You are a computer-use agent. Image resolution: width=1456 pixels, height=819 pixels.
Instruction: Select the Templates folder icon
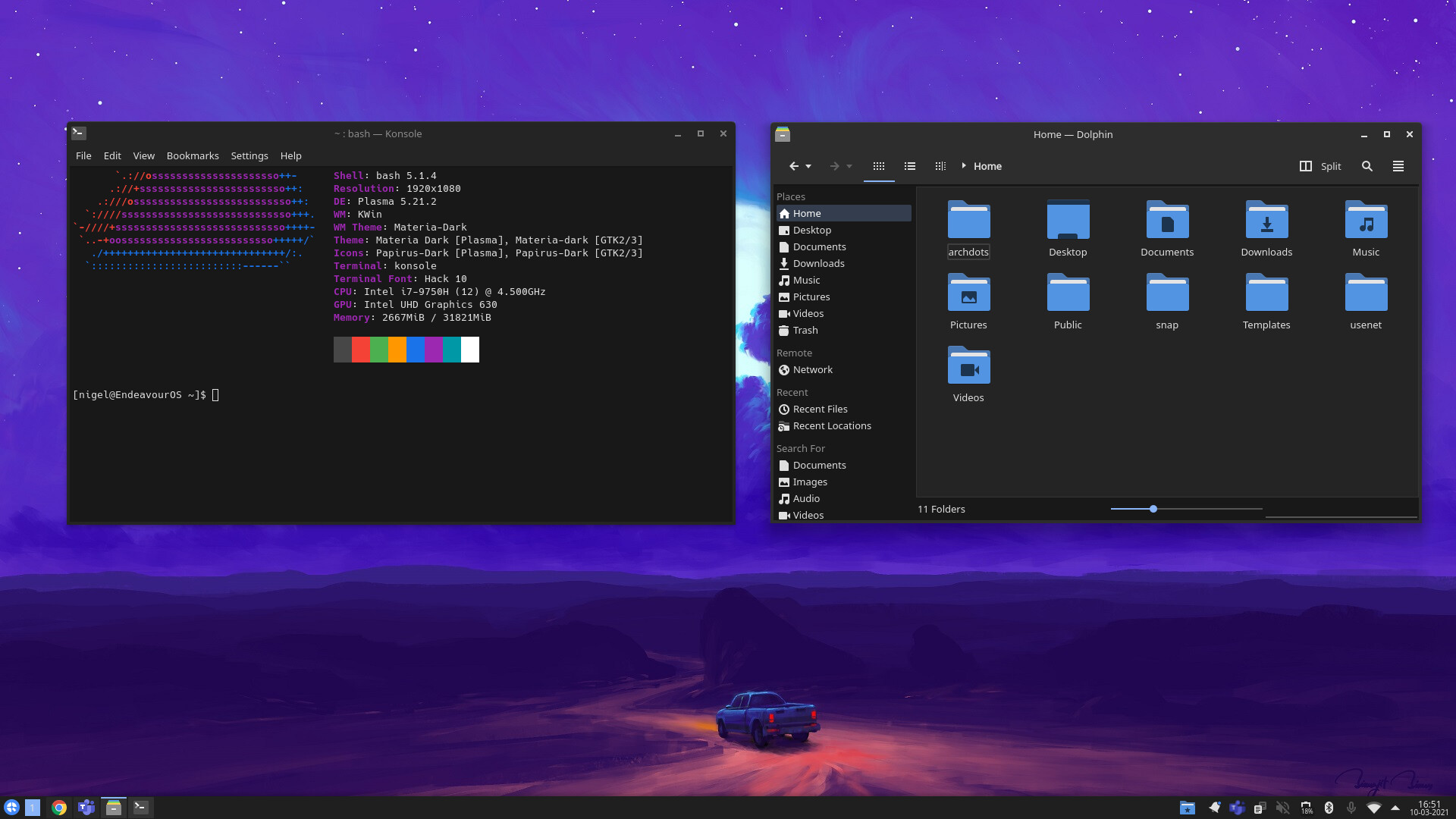(x=1266, y=293)
